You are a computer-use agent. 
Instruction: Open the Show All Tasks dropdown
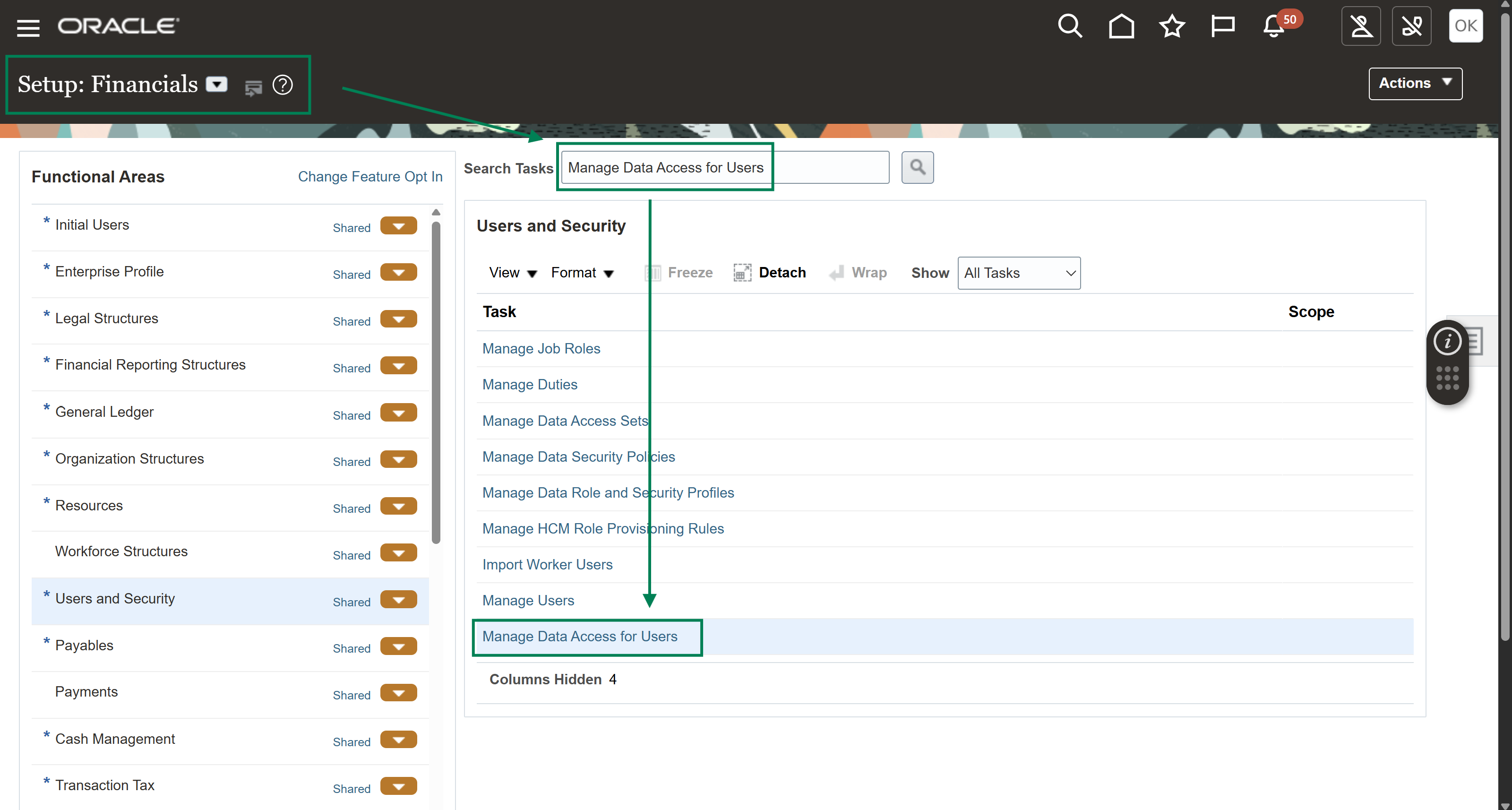pyautogui.click(x=1019, y=273)
